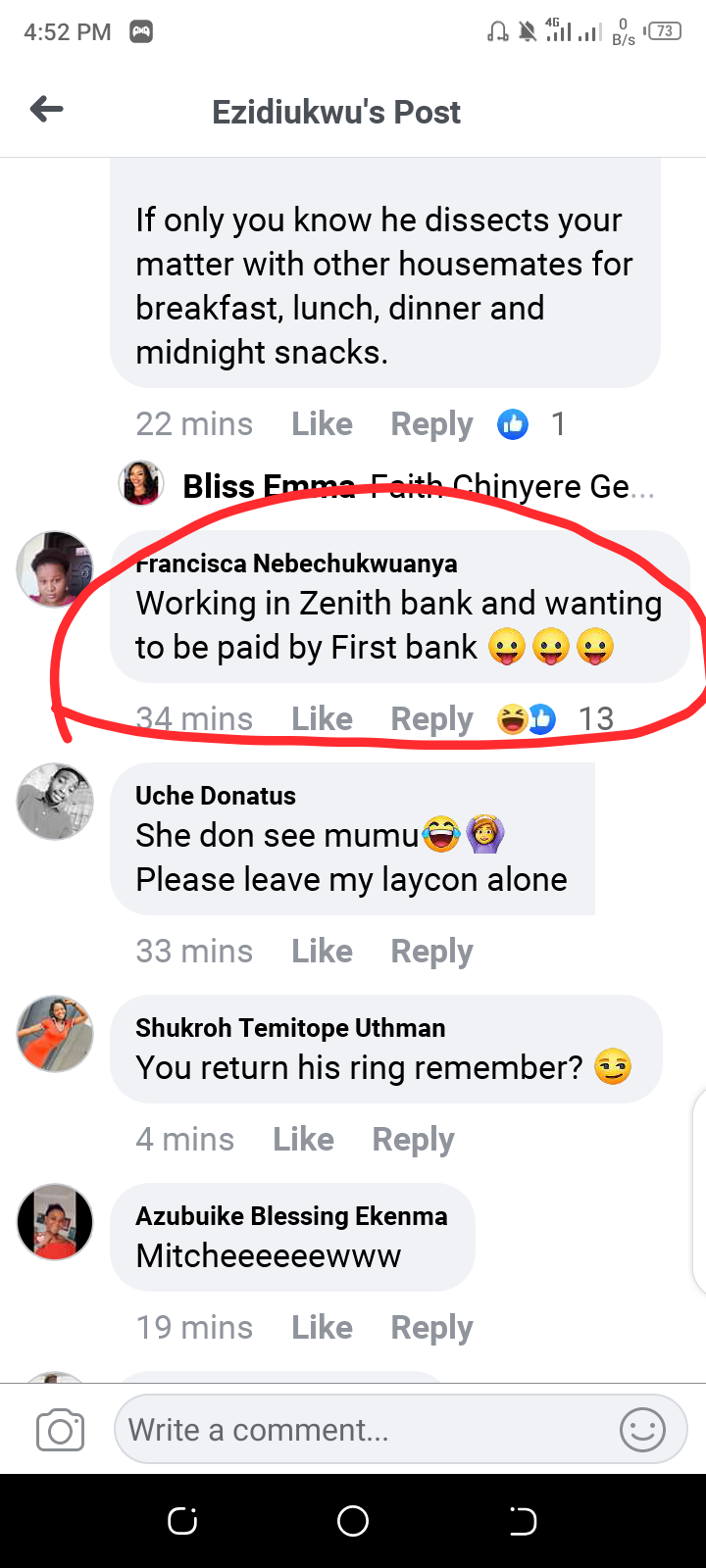
Task: Like Francisca Nebechukwuanya's comment
Action: [322, 718]
